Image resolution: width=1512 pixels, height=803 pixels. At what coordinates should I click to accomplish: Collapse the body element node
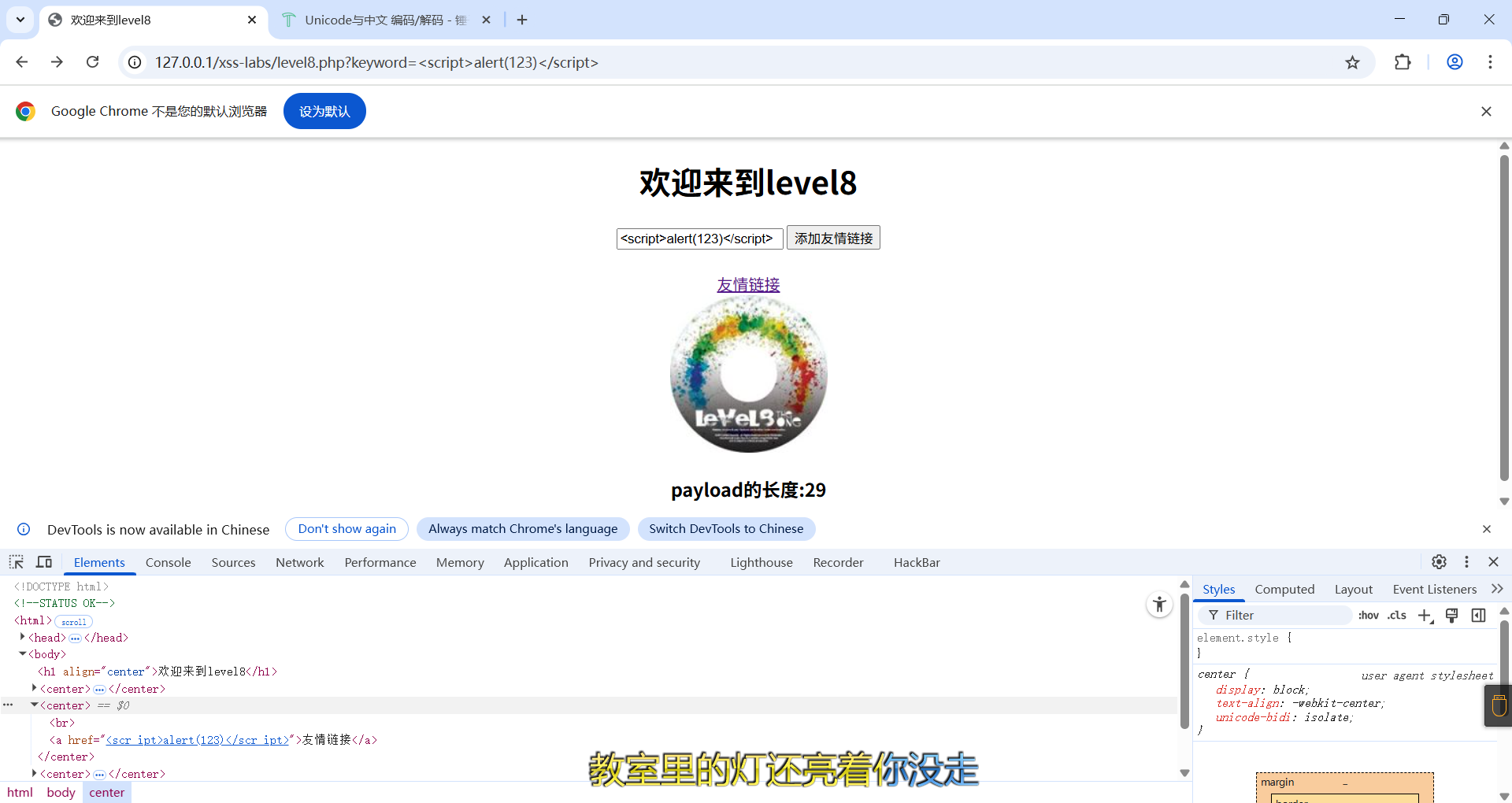point(23,653)
